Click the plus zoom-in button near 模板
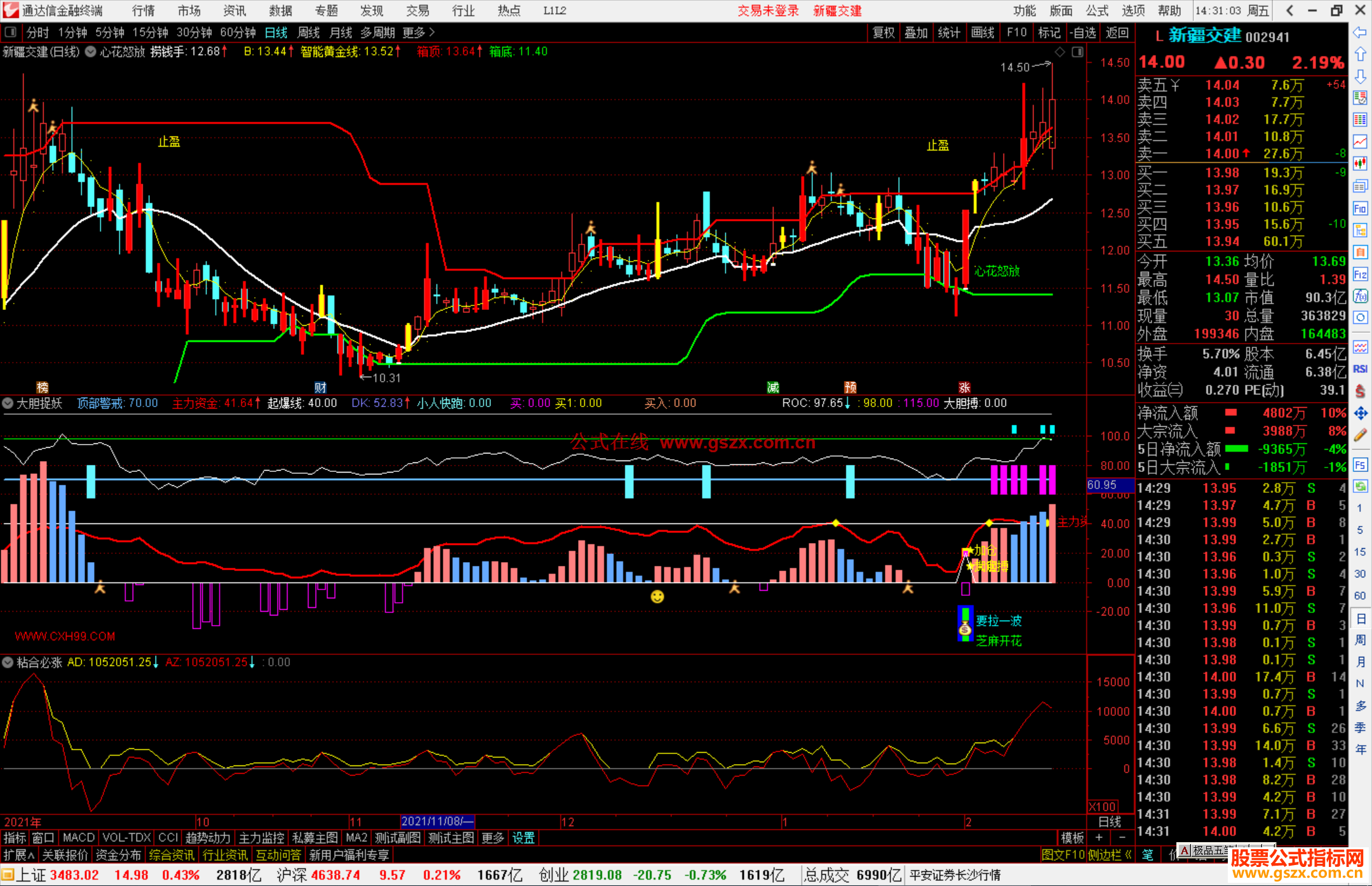This screenshot has height=886, width=1372. [1099, 838]
